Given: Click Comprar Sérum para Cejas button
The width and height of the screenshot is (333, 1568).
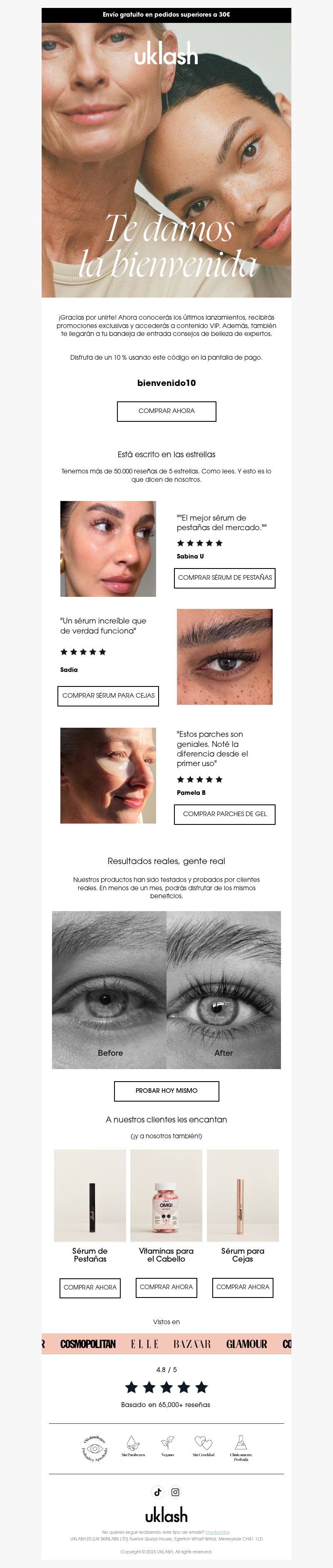Looking at the screenshot, I should click(108, 696).
